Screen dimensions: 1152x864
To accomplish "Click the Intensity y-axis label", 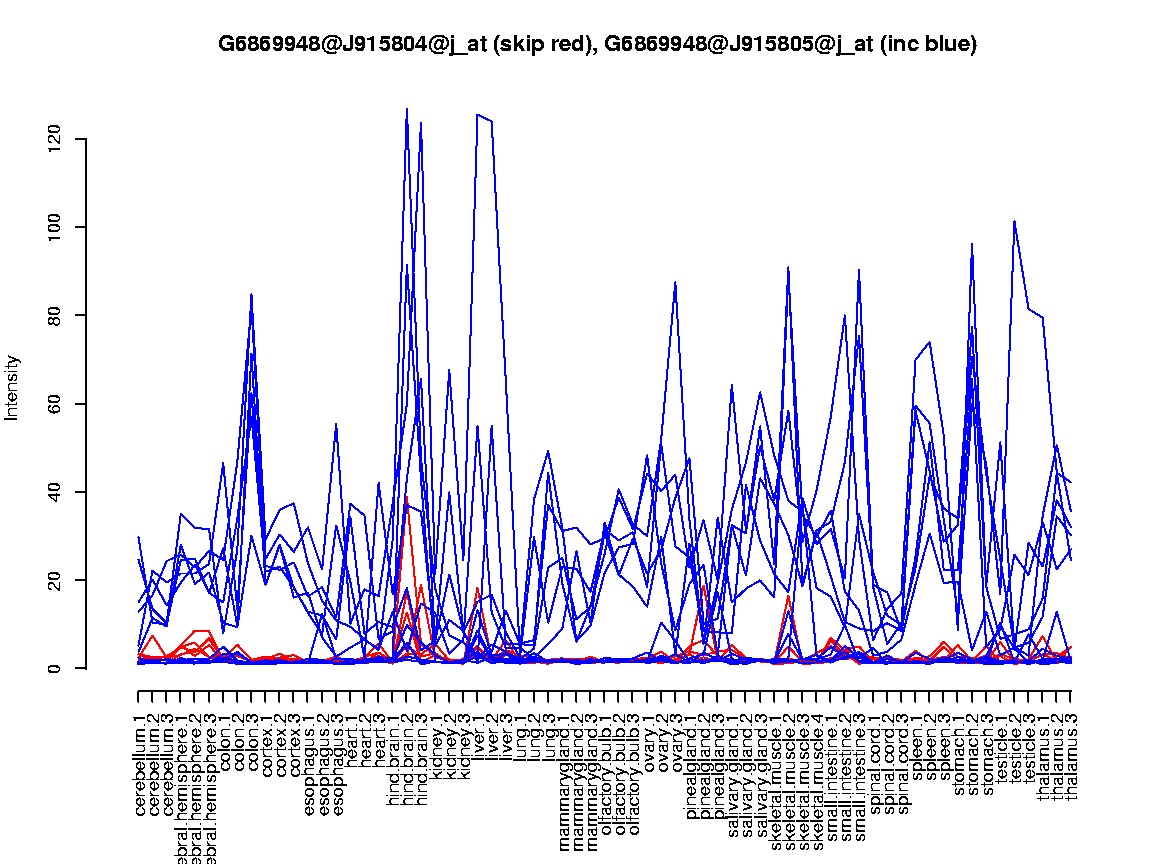I will point(13,387).
